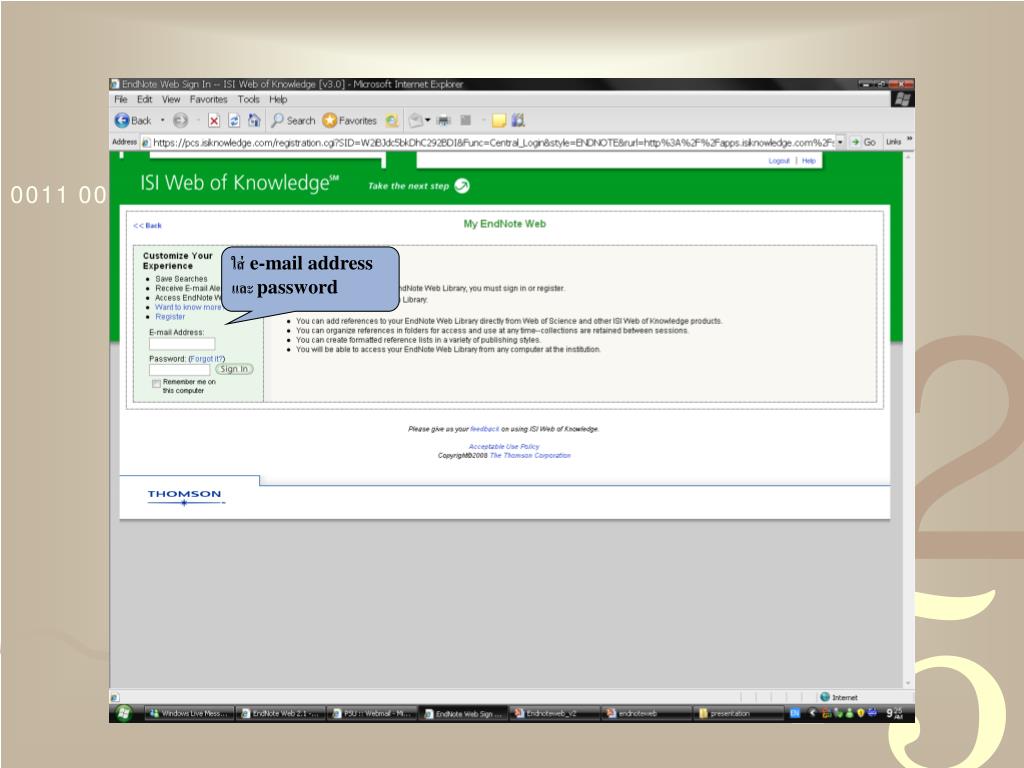This screenshot has height=768, width=1024.
Task: Switch to EndNote Web 2.1 taskbar item
Action: click(x=279, y=714)
